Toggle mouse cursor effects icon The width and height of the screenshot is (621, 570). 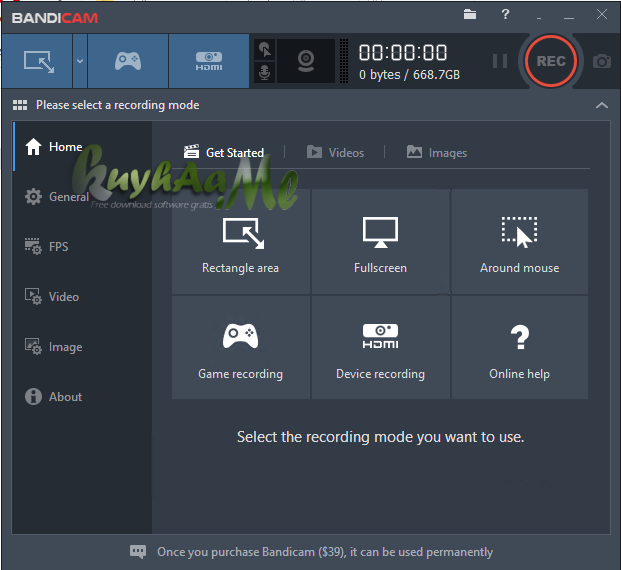pos(265,50)
